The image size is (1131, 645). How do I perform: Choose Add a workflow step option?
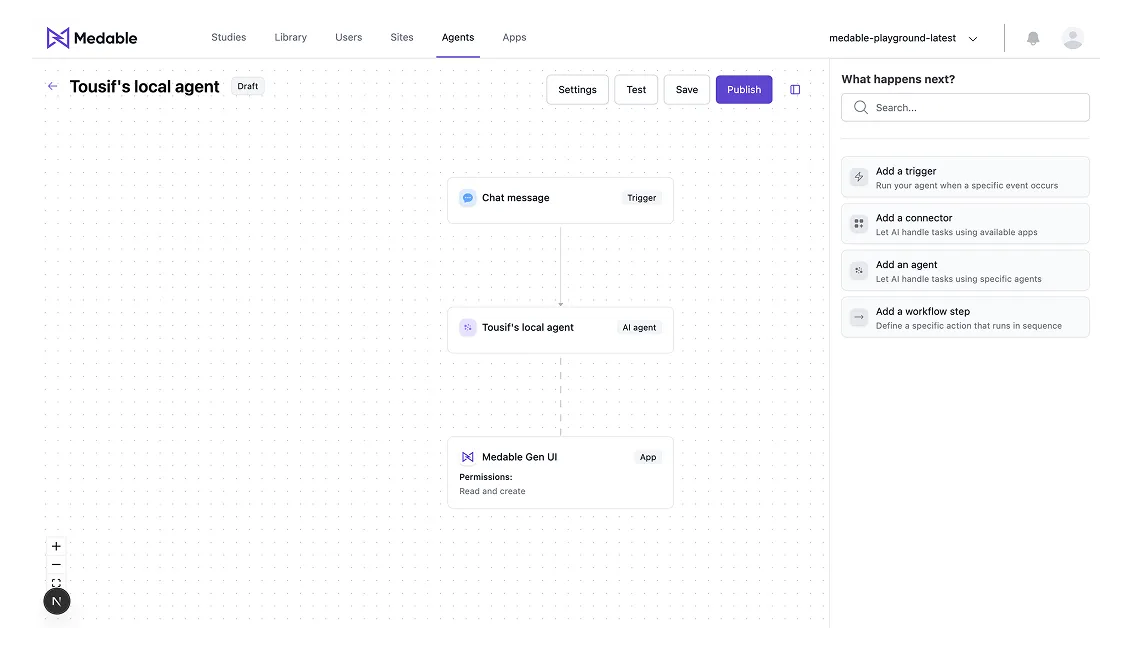(965, 317)
